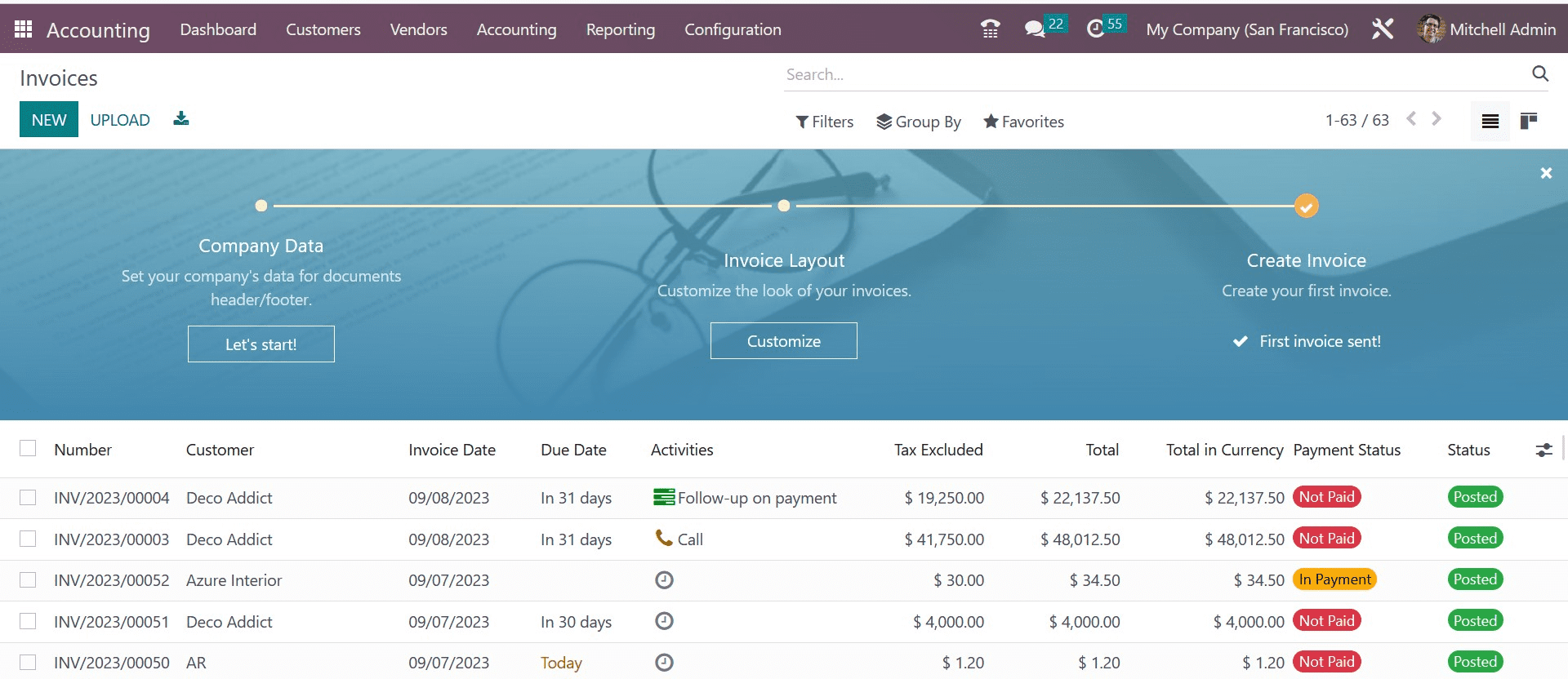
Task: Switch to kanban view icon
Action: coord(1529,121)
